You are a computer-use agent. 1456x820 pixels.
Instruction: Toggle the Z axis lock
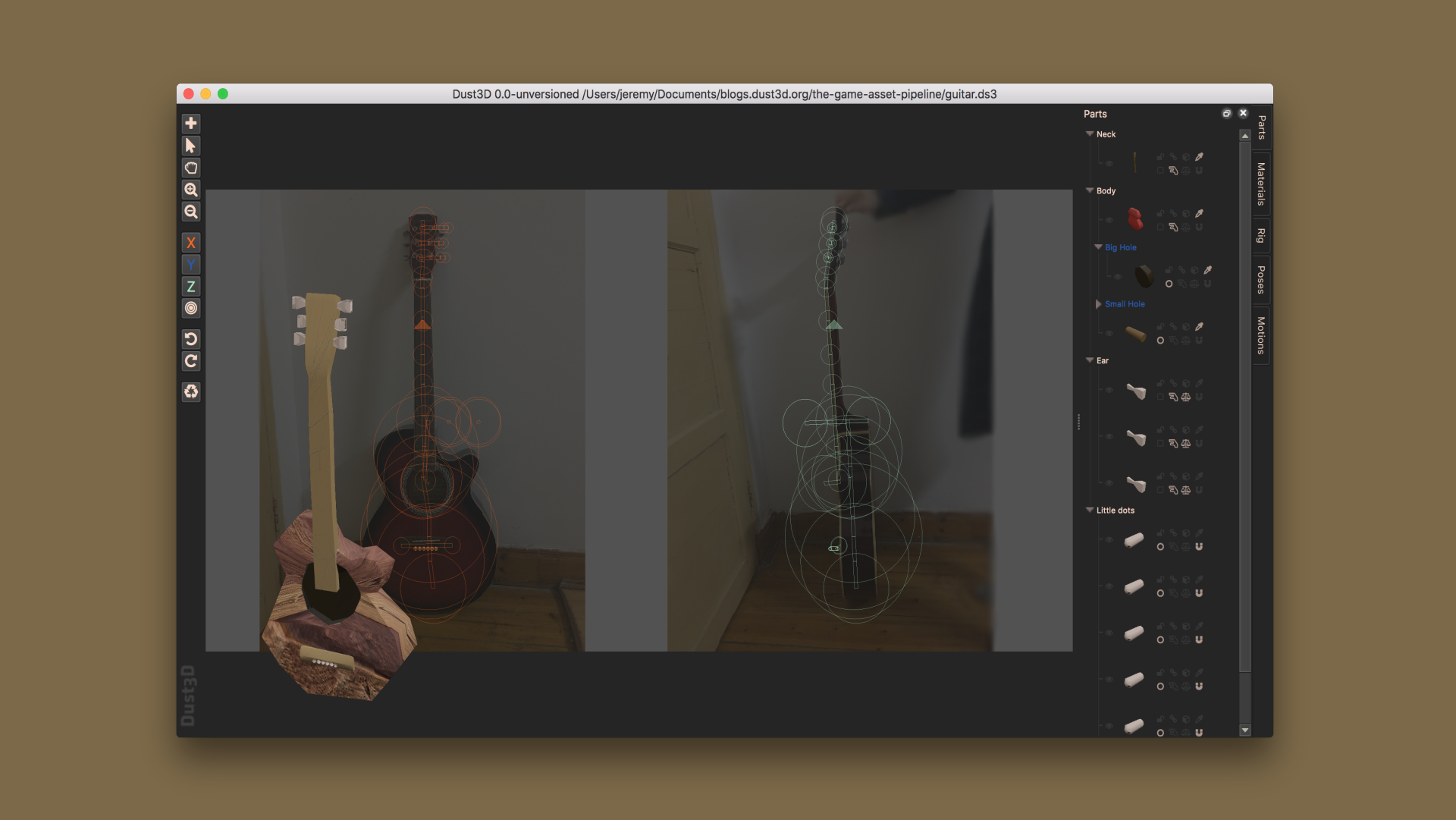pos(191,287)
